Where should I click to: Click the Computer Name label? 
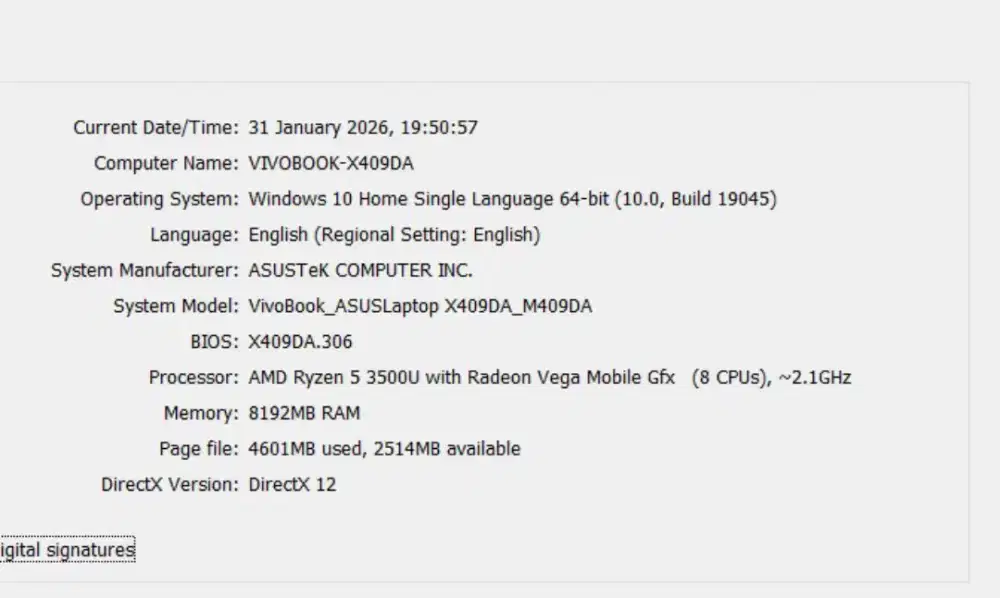pyautogui.click(x=166, y=163)
